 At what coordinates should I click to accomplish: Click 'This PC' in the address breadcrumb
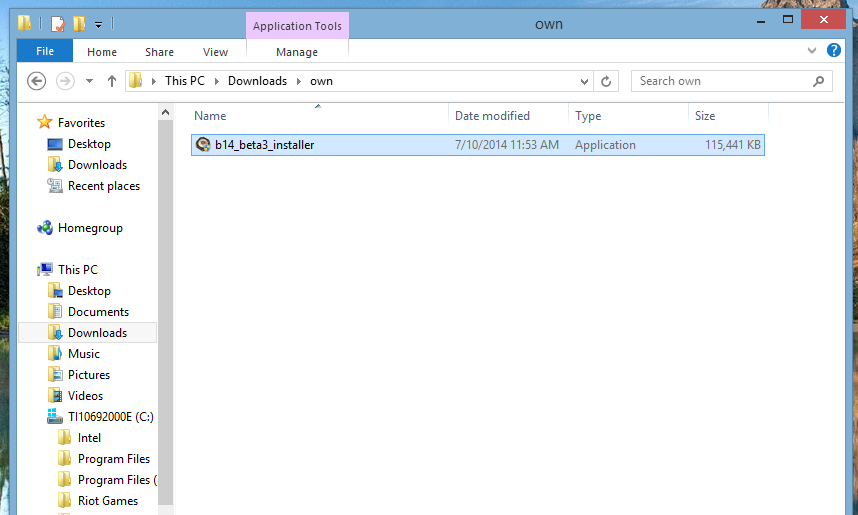(x=185, y=81)
